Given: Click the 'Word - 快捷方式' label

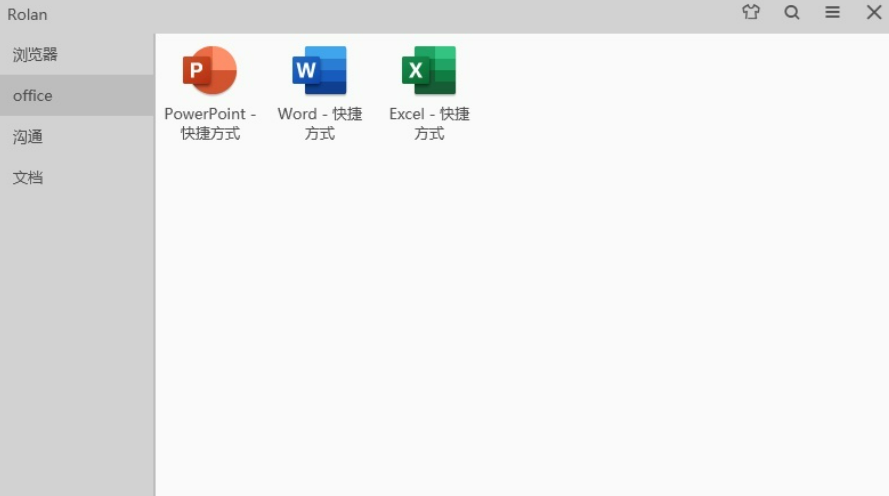Looking at the screenshot, I should click(x=320, y=124).
